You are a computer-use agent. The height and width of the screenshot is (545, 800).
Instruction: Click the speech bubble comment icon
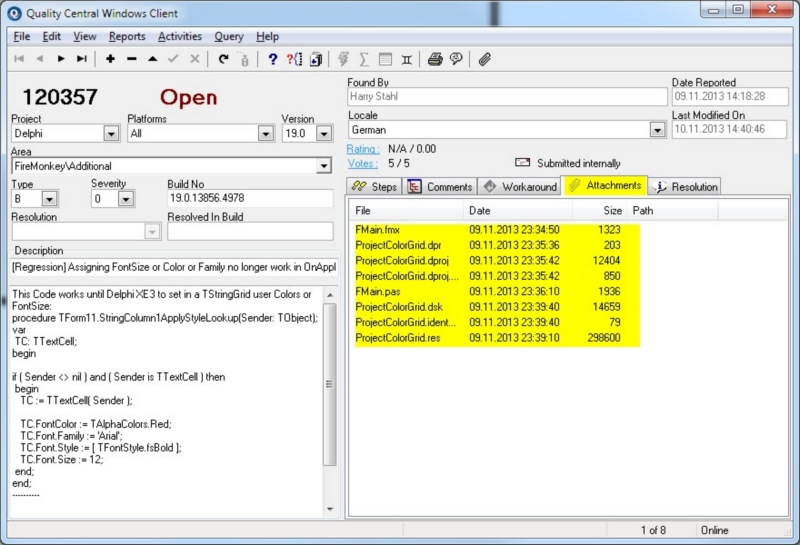456,59
